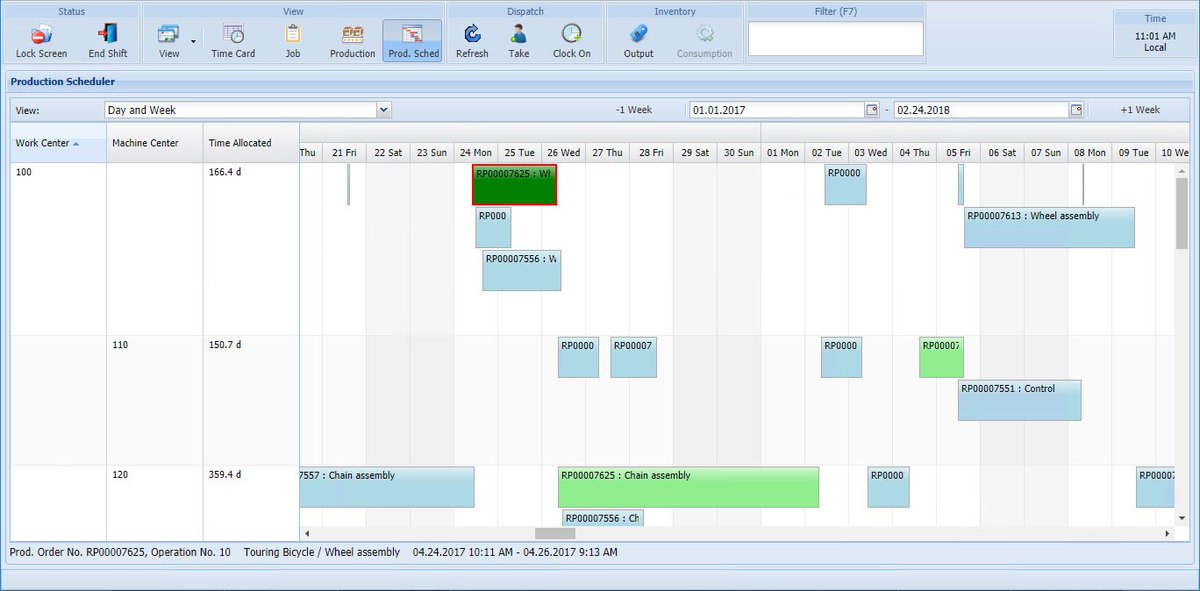Select the RP0000 bar on 26 Wed in row 110

click(578, 357)
